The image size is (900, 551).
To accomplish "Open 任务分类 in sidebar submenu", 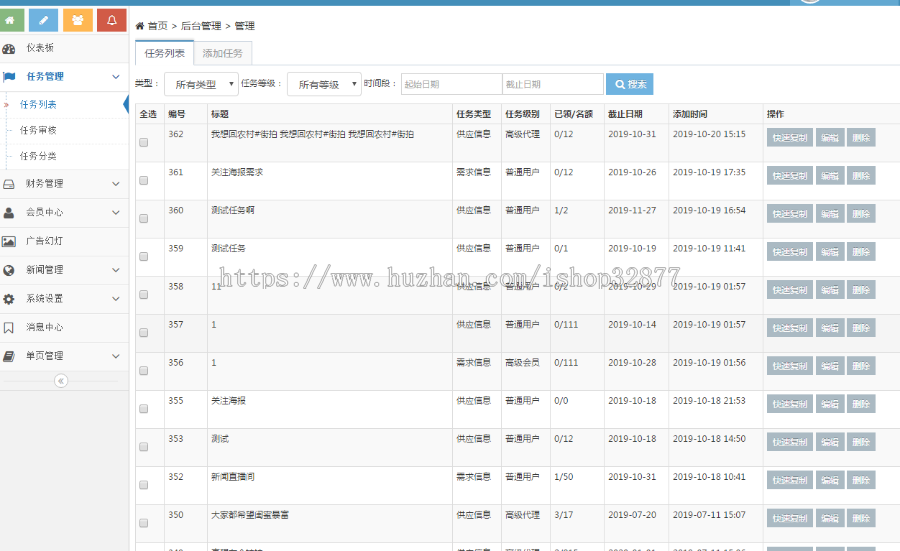I will [x=38, y=156].
